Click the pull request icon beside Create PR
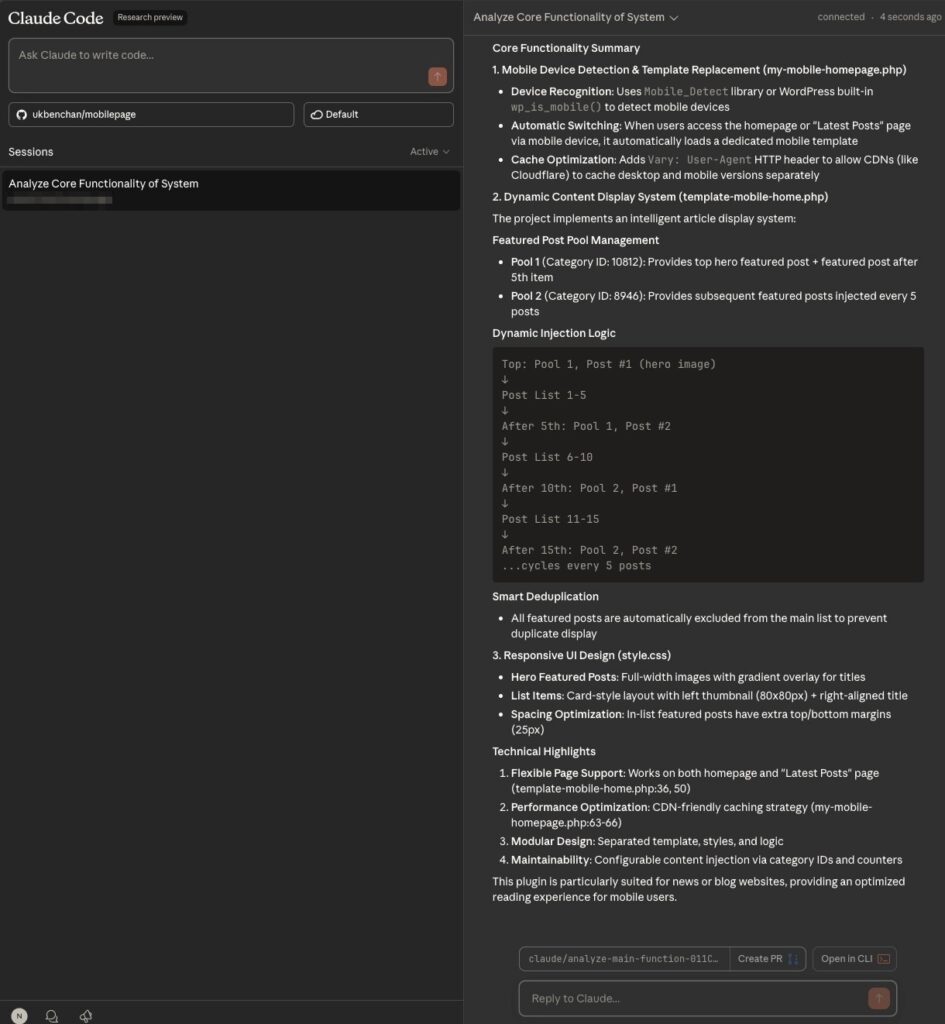Screen dimensions: 945x1024 (x=794, y=959)
